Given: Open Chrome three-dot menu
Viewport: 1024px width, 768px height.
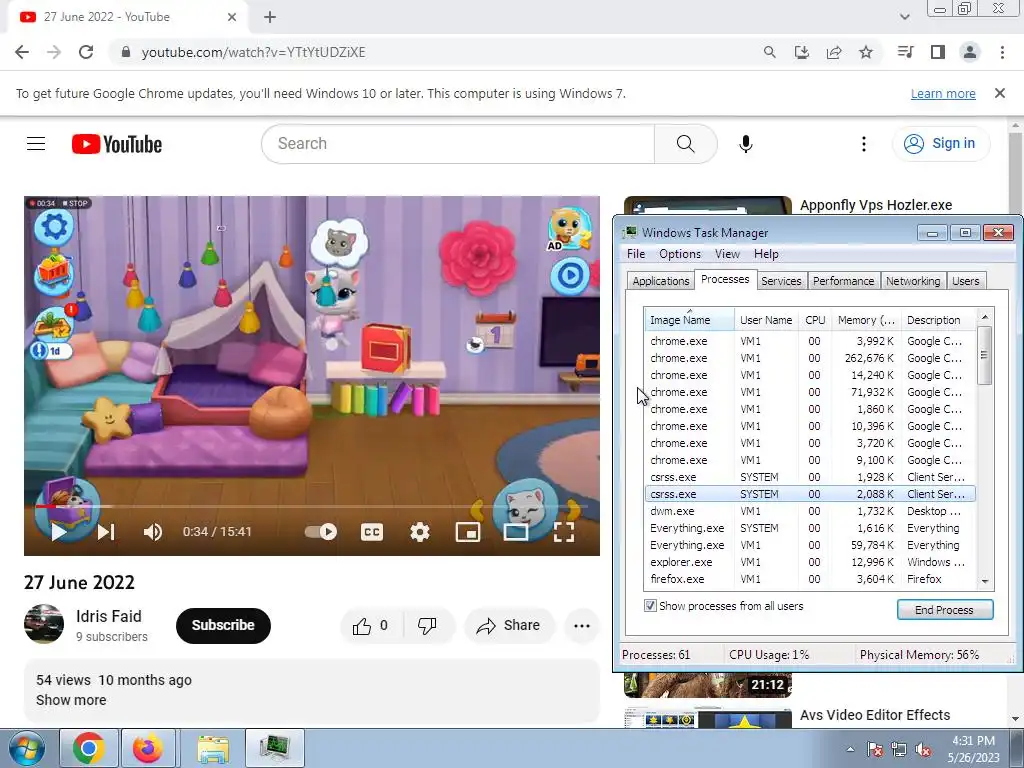Looking at the screenshot, I should pyautogui.click(x=1002, y=52).
